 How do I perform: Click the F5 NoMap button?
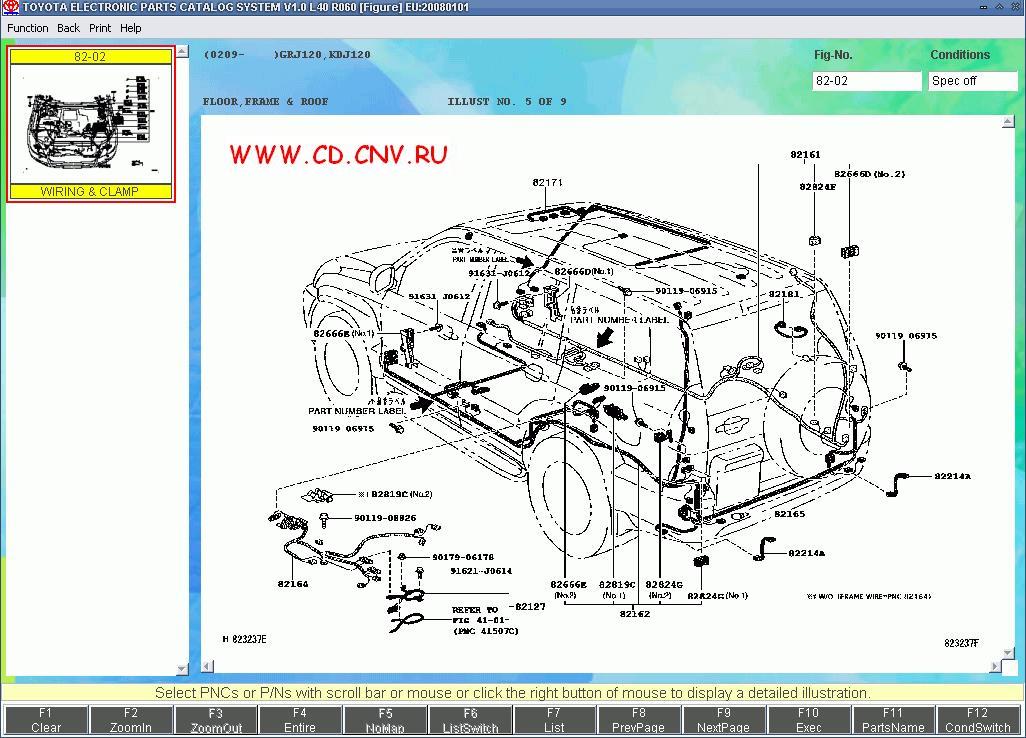(x=385, y=720)
